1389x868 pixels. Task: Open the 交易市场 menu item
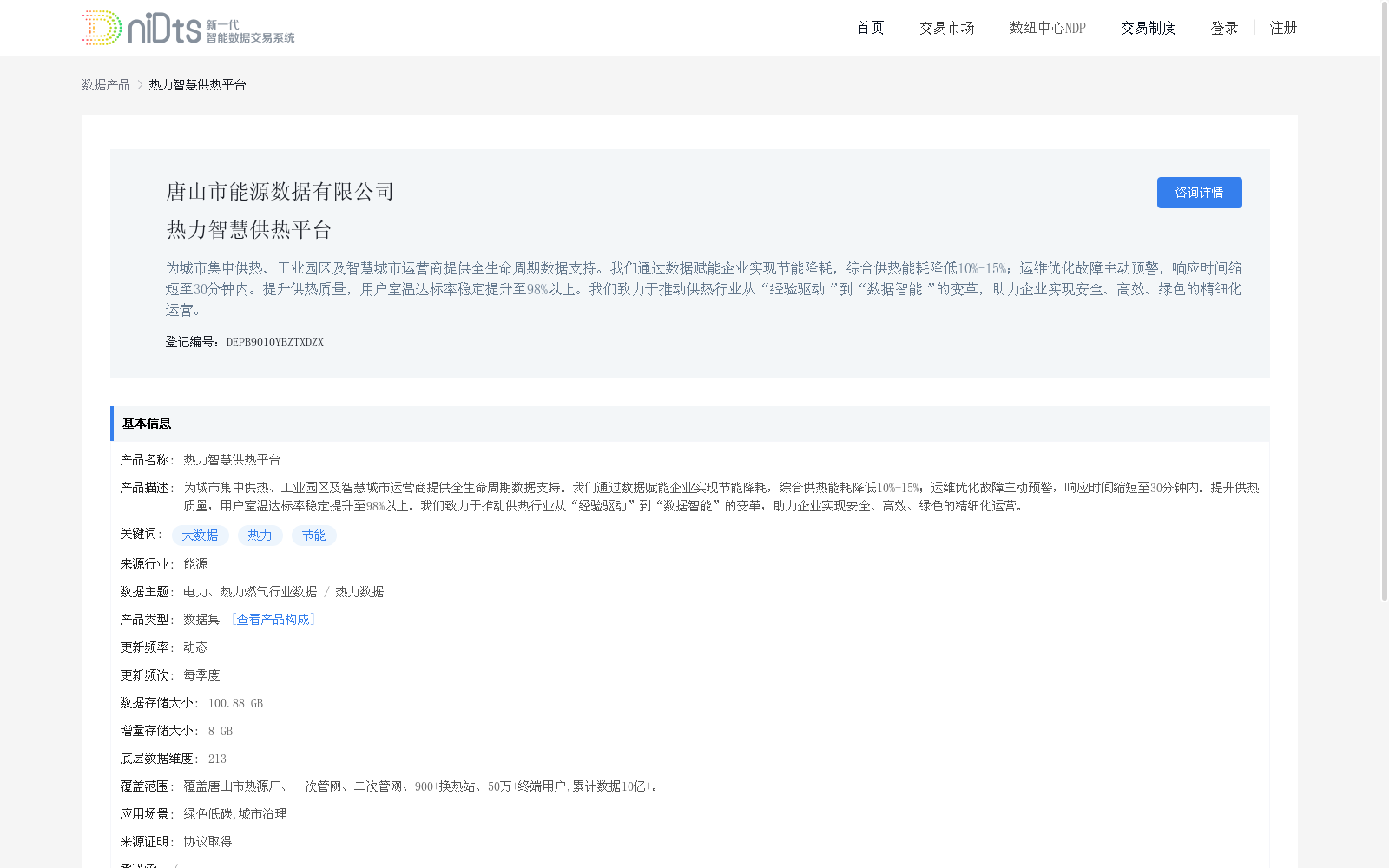tap(946, 28)
